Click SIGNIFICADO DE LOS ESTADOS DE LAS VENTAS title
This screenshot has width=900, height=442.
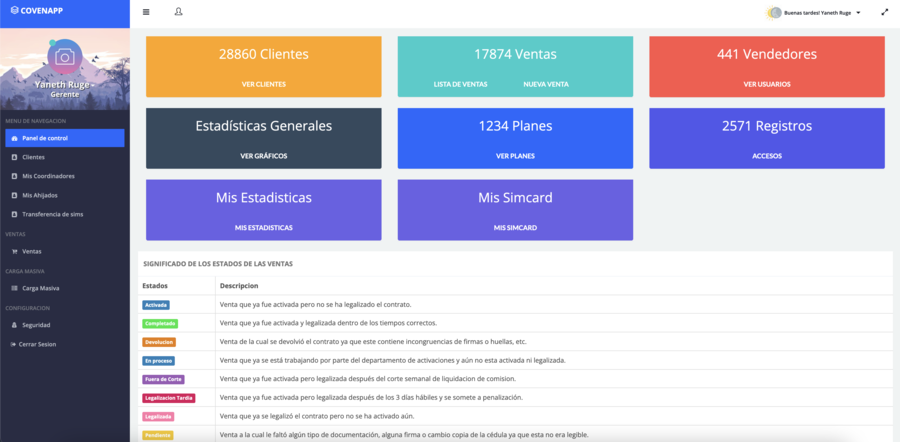tap(218, 264)
